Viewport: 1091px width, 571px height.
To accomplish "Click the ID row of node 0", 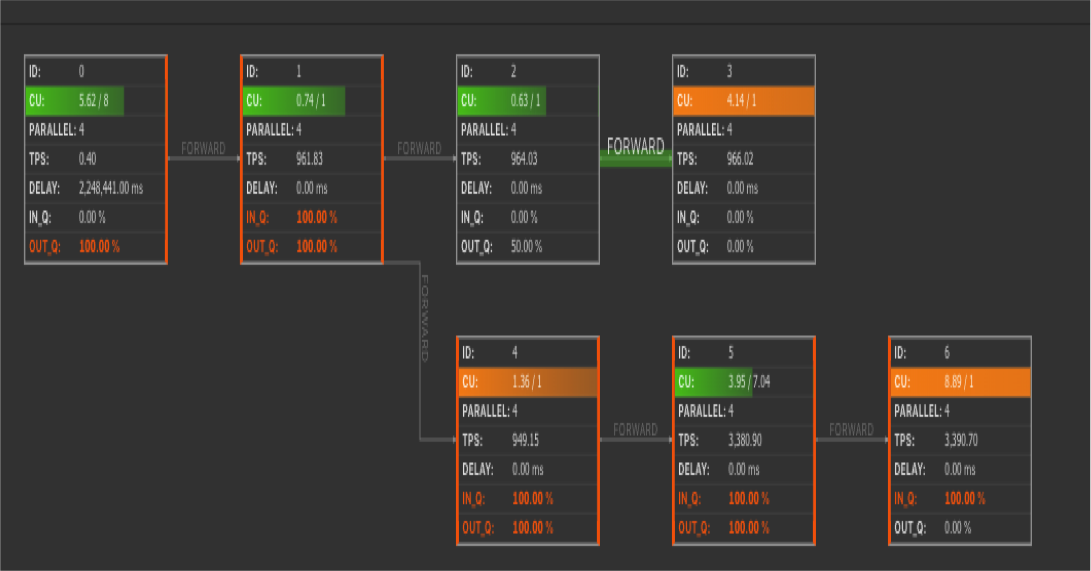I will 95,72.
